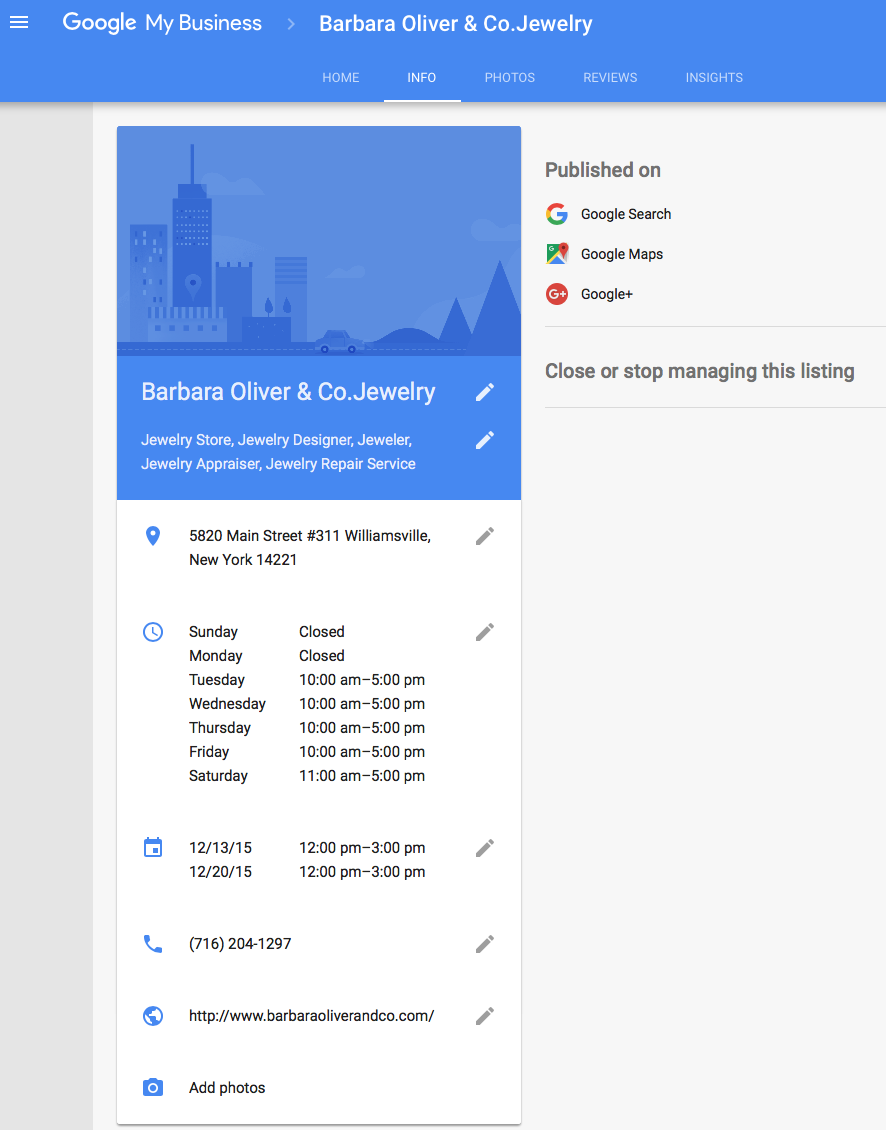The image size is (886, 1130).
Task: Click phone number (716) 204-1297
Action: pyautogui.click(x=240, y=944)
